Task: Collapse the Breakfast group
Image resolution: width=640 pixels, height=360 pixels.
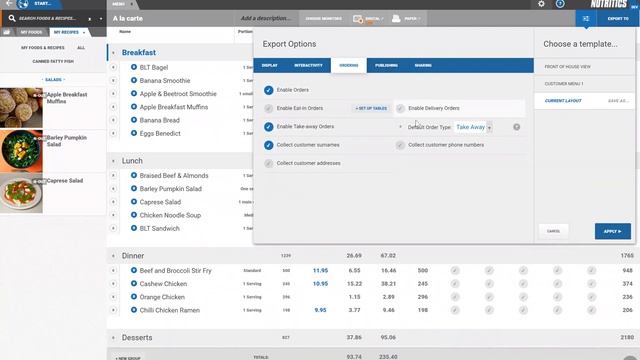Action: pos(113,53)
